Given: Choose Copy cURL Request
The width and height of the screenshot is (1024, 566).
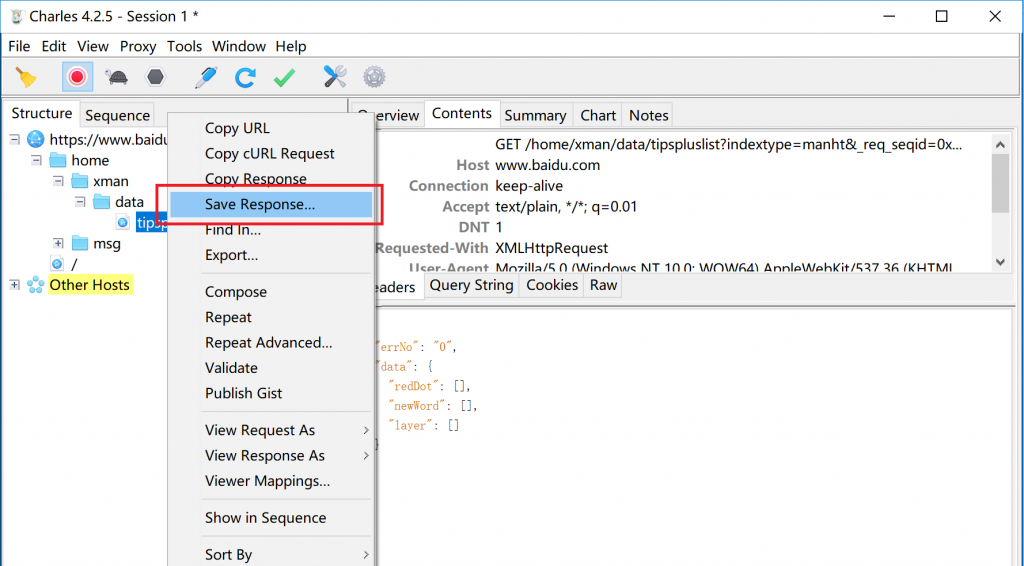Looking at the screenshot, I should click(270, 154).
